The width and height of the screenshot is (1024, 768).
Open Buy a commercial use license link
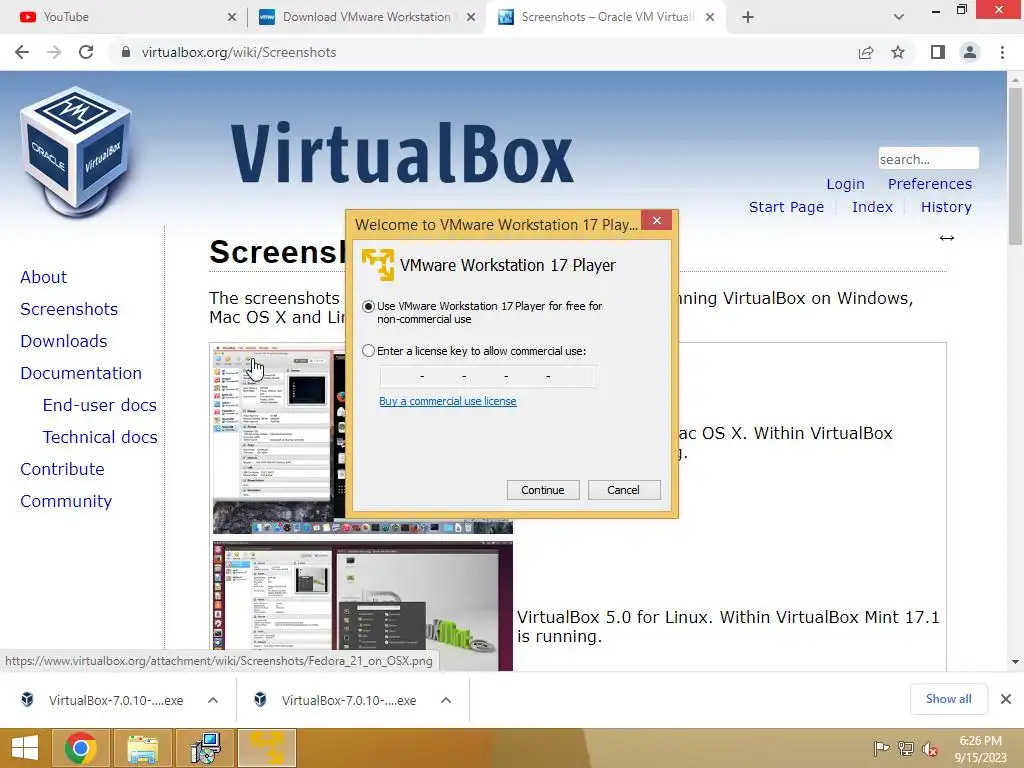point(447,401)
